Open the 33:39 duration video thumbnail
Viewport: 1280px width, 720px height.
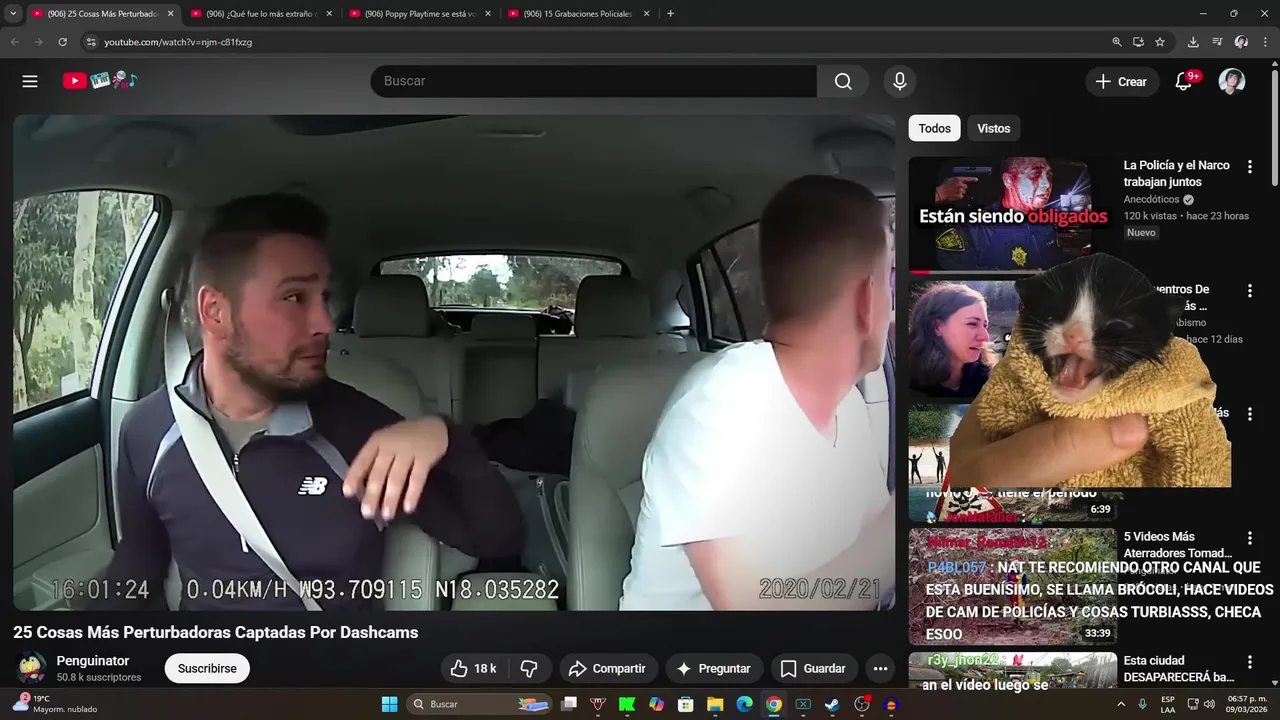1012,586
